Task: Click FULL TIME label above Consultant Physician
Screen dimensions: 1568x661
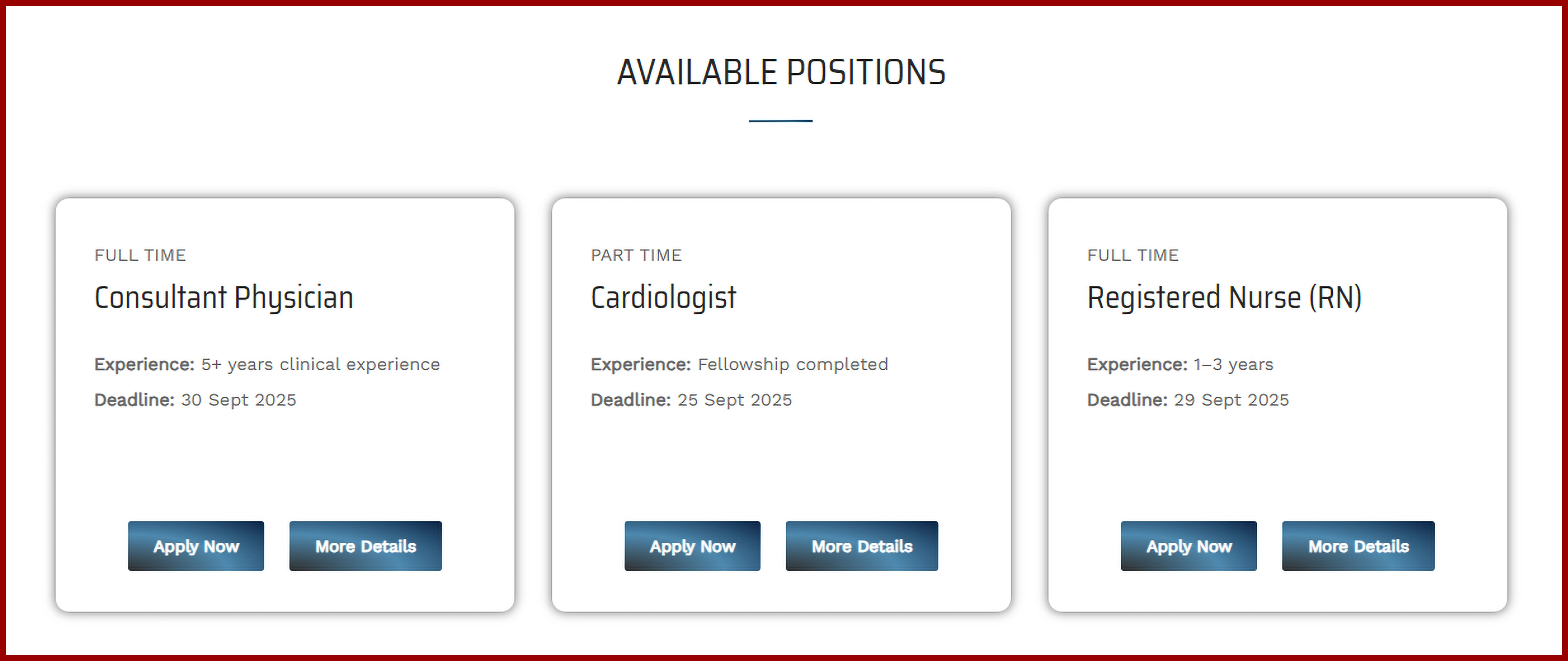Action: click(140, 255)
